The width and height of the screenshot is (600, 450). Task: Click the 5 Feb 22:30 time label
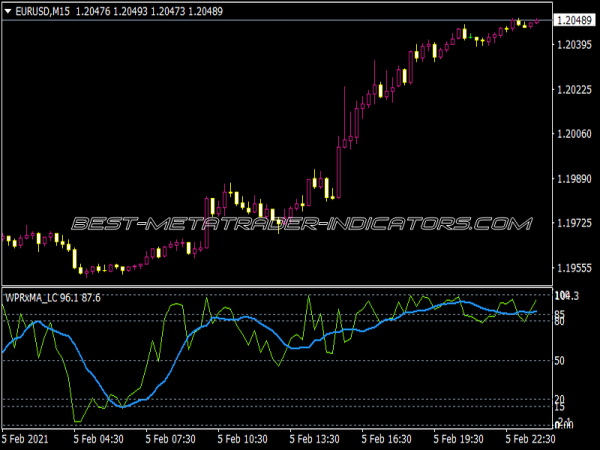click(x=530, y=438)
